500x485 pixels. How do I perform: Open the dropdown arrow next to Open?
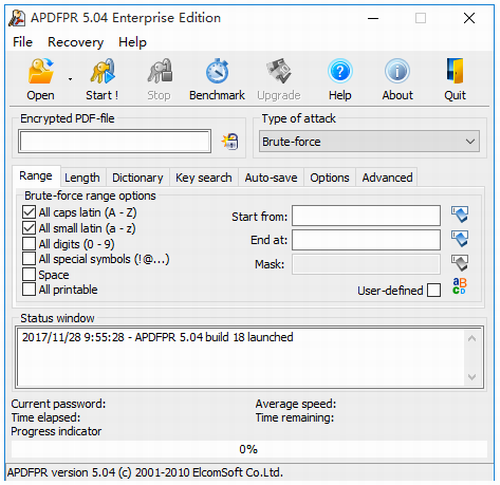pos(70,79)
